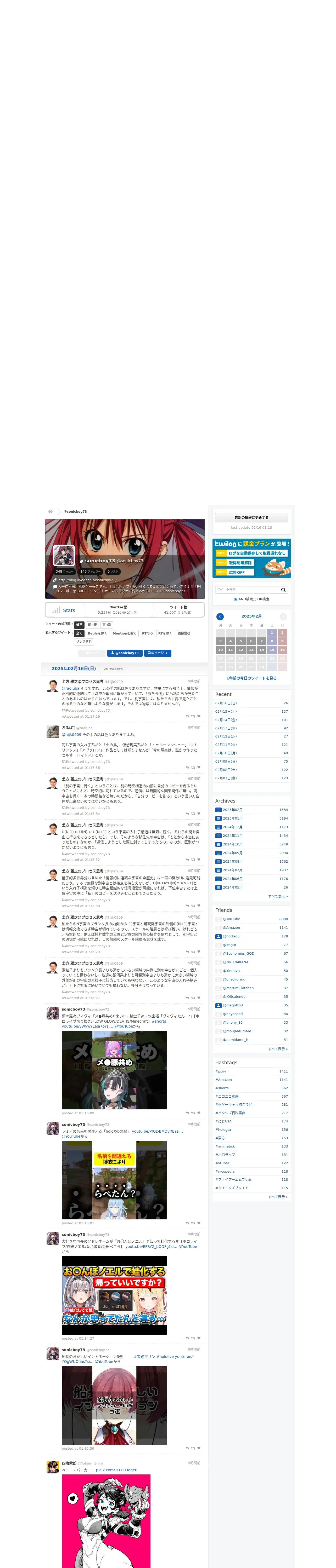336x1568 pixels.
Task: Click the twilog 課金プラン banner ad
Action: click(x=251, y=558)
